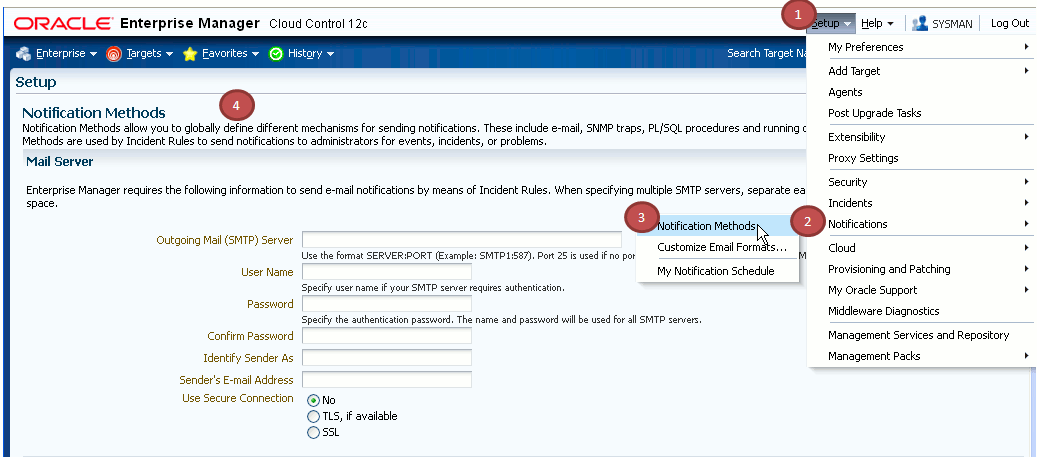Choose Middleware Diagnostics menu item

[x=884, y=311]
